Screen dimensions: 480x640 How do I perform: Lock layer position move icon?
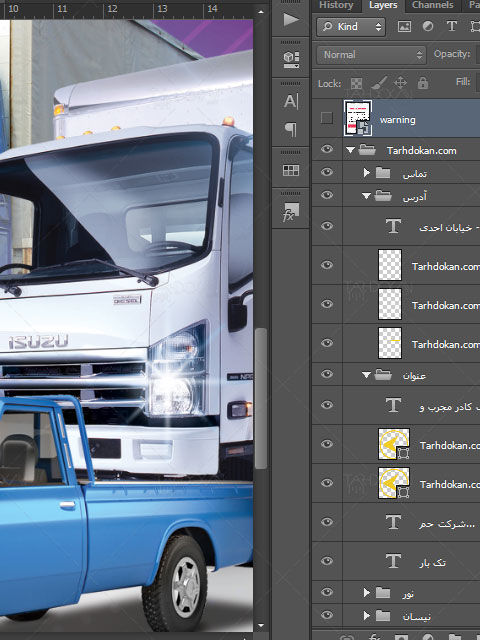click(400, 83)
